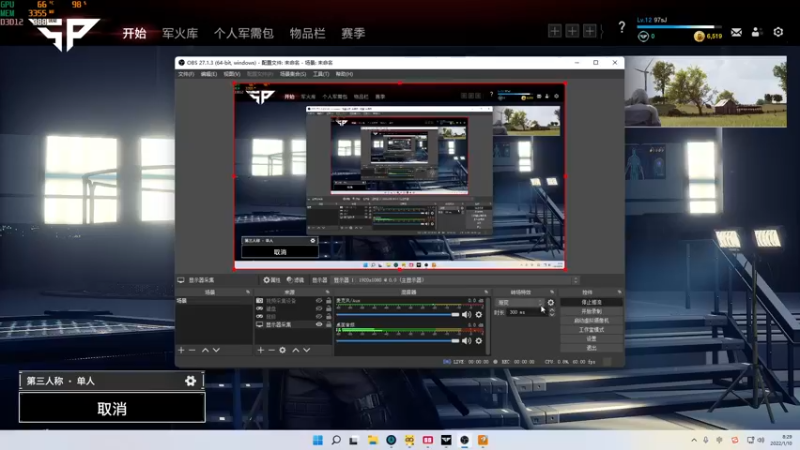Click the transition duration 300 ms field
Screen dimensions: 800x450
(527, 312)
